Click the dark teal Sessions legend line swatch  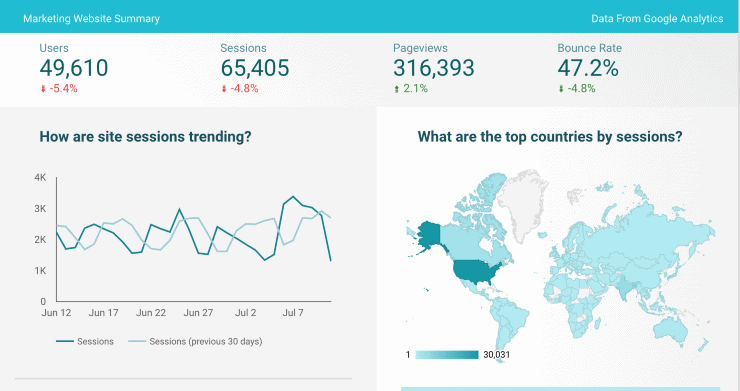tap(65, 341)
